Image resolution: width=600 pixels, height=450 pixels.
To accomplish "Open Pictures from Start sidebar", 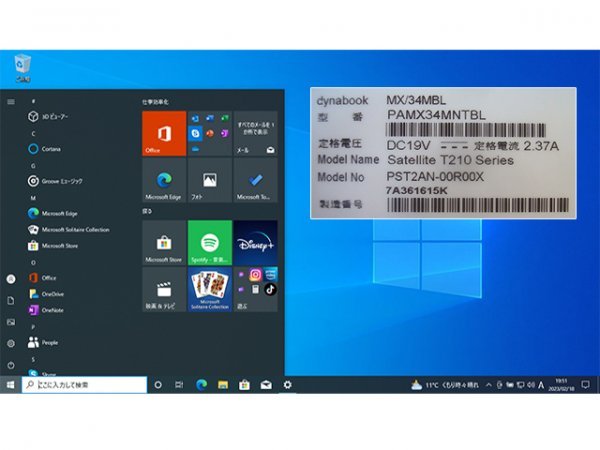I will [x=11, y=322].
